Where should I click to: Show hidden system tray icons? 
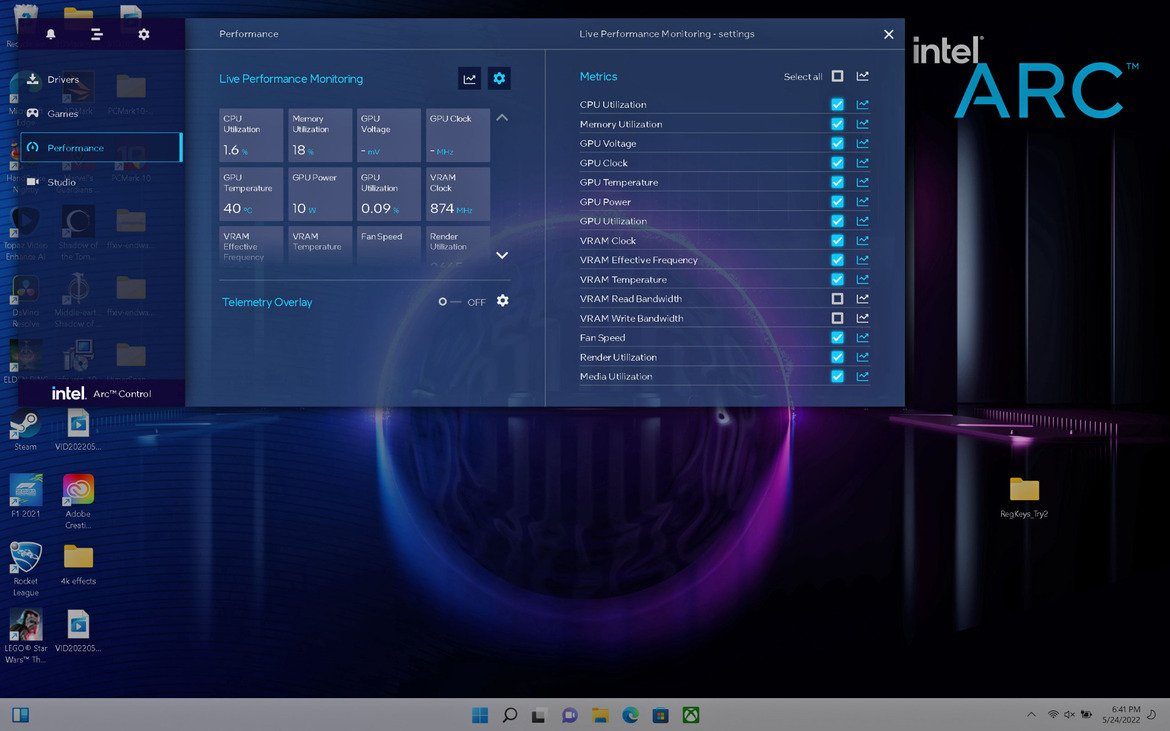1031,715
